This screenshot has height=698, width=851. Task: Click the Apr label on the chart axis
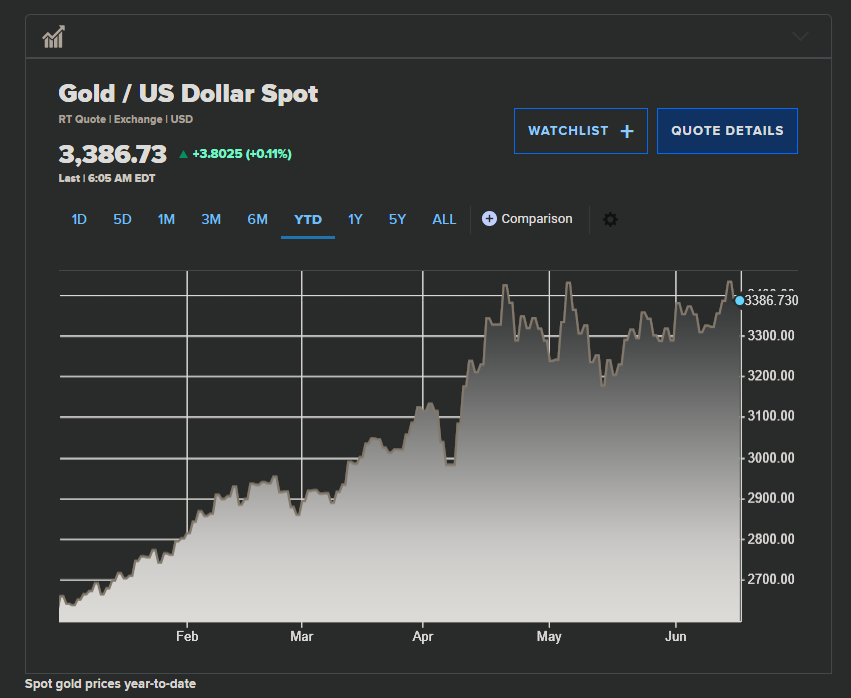[x=422, y=636]
